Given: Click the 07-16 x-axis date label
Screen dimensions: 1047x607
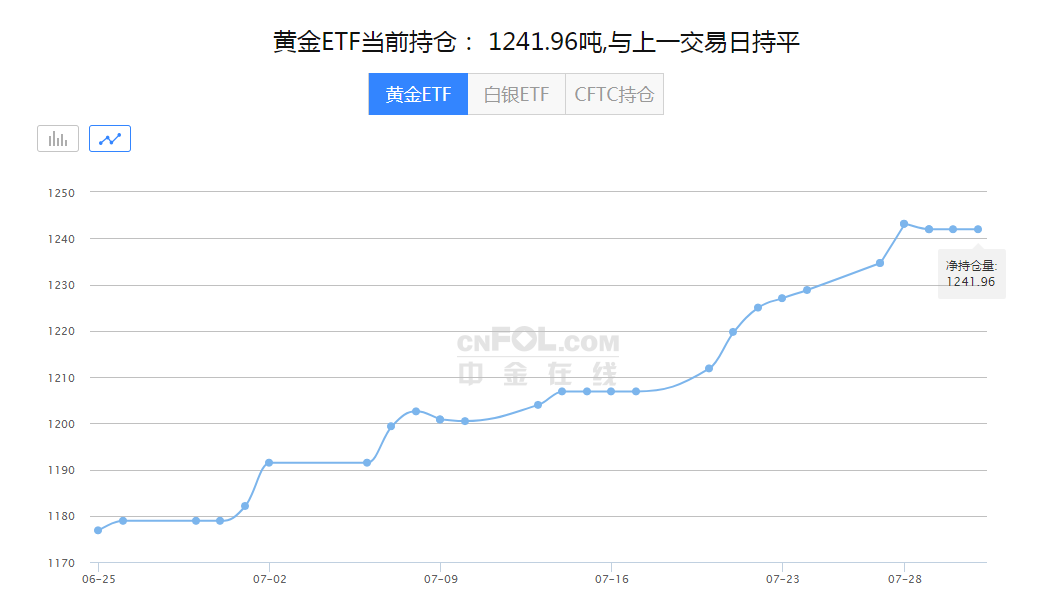Looking at the screenshot, I should point(611,579).
